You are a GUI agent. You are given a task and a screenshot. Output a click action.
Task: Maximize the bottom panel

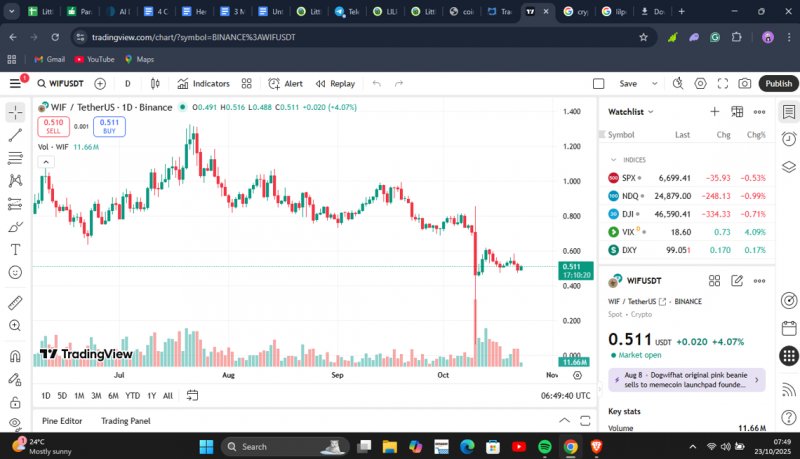[x=585, y=421]
